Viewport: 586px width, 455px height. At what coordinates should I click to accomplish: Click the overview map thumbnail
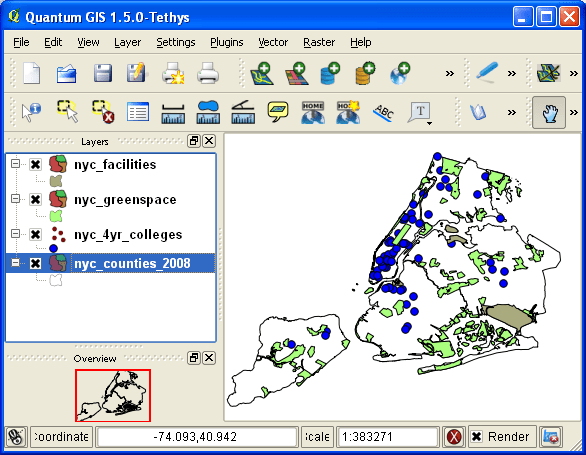(113, 396)
